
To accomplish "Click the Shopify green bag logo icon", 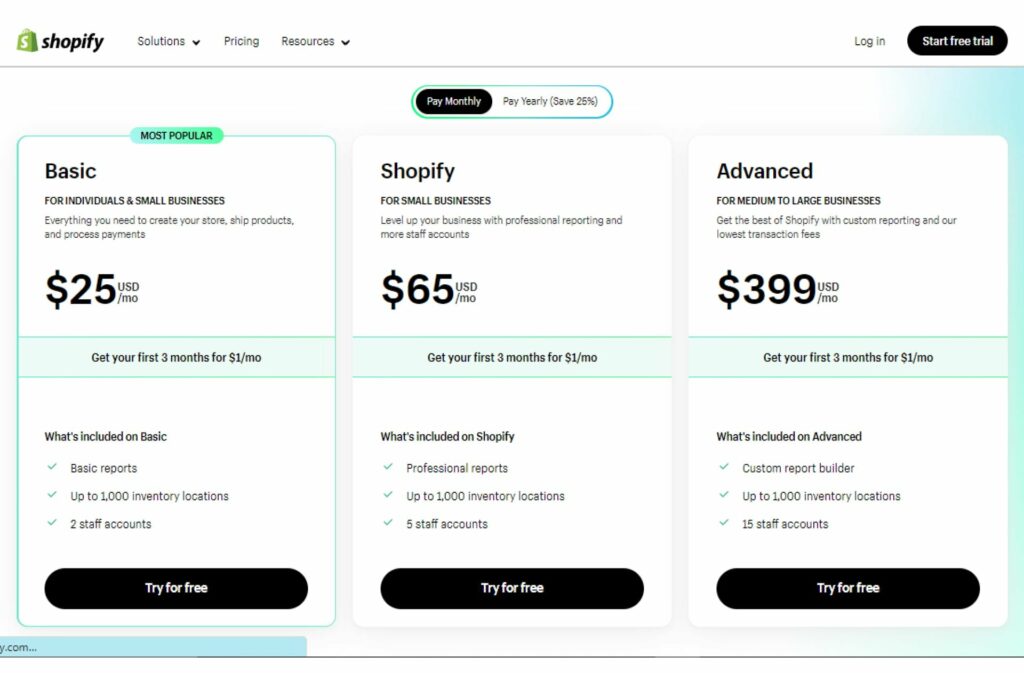I will [24, 41].
